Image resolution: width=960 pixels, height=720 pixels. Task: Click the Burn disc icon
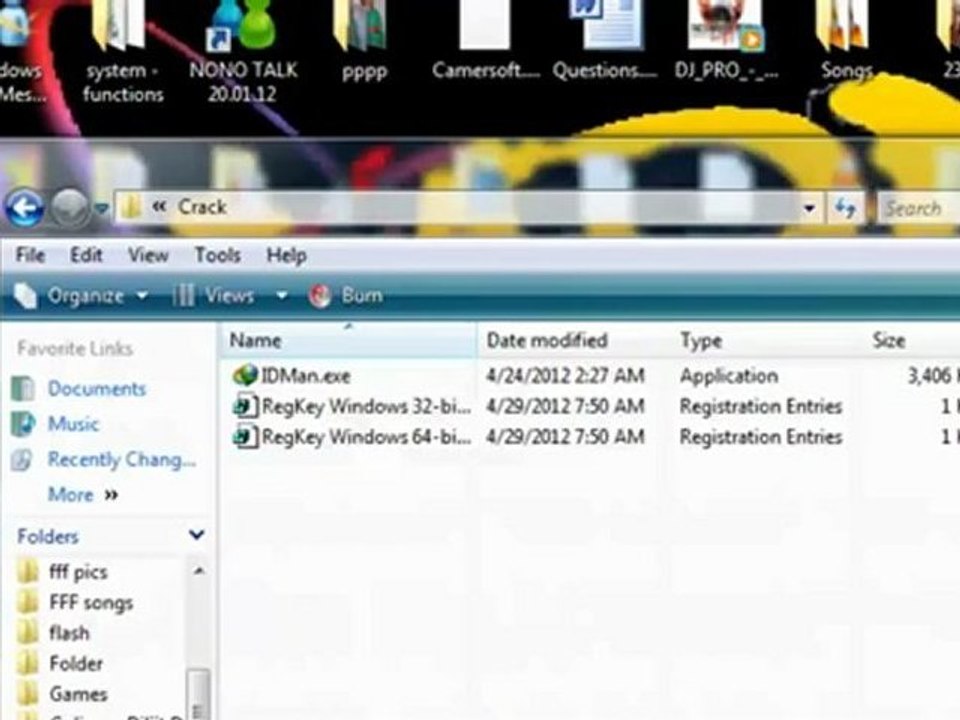coord(320,296)
